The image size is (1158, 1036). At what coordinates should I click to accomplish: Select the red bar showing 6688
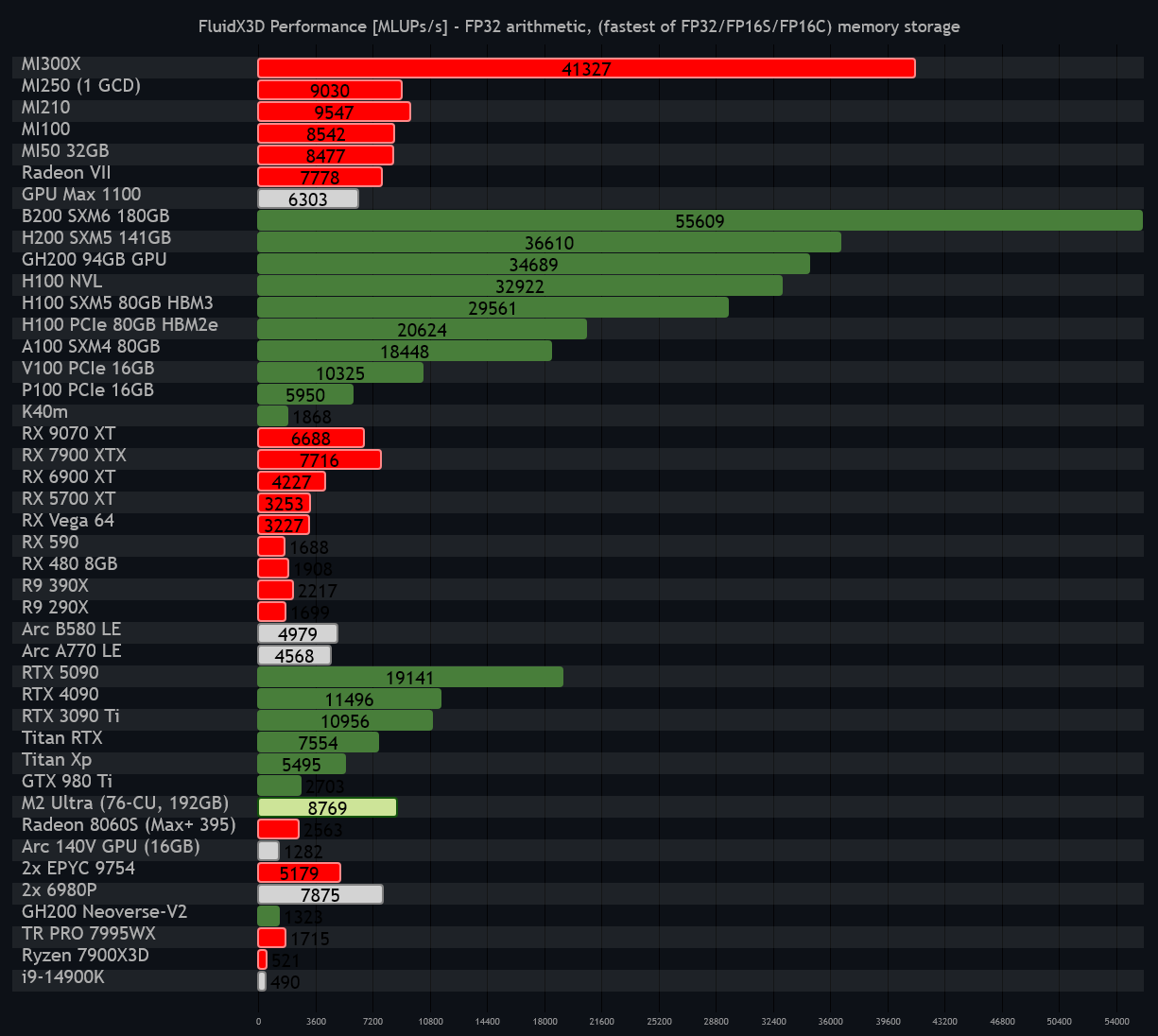tap(311, 438)
